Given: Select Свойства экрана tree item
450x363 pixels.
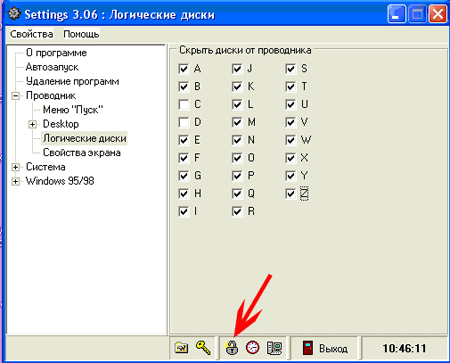Looking at the screenshot, I should pyautogui.click(x=82, y=153).
